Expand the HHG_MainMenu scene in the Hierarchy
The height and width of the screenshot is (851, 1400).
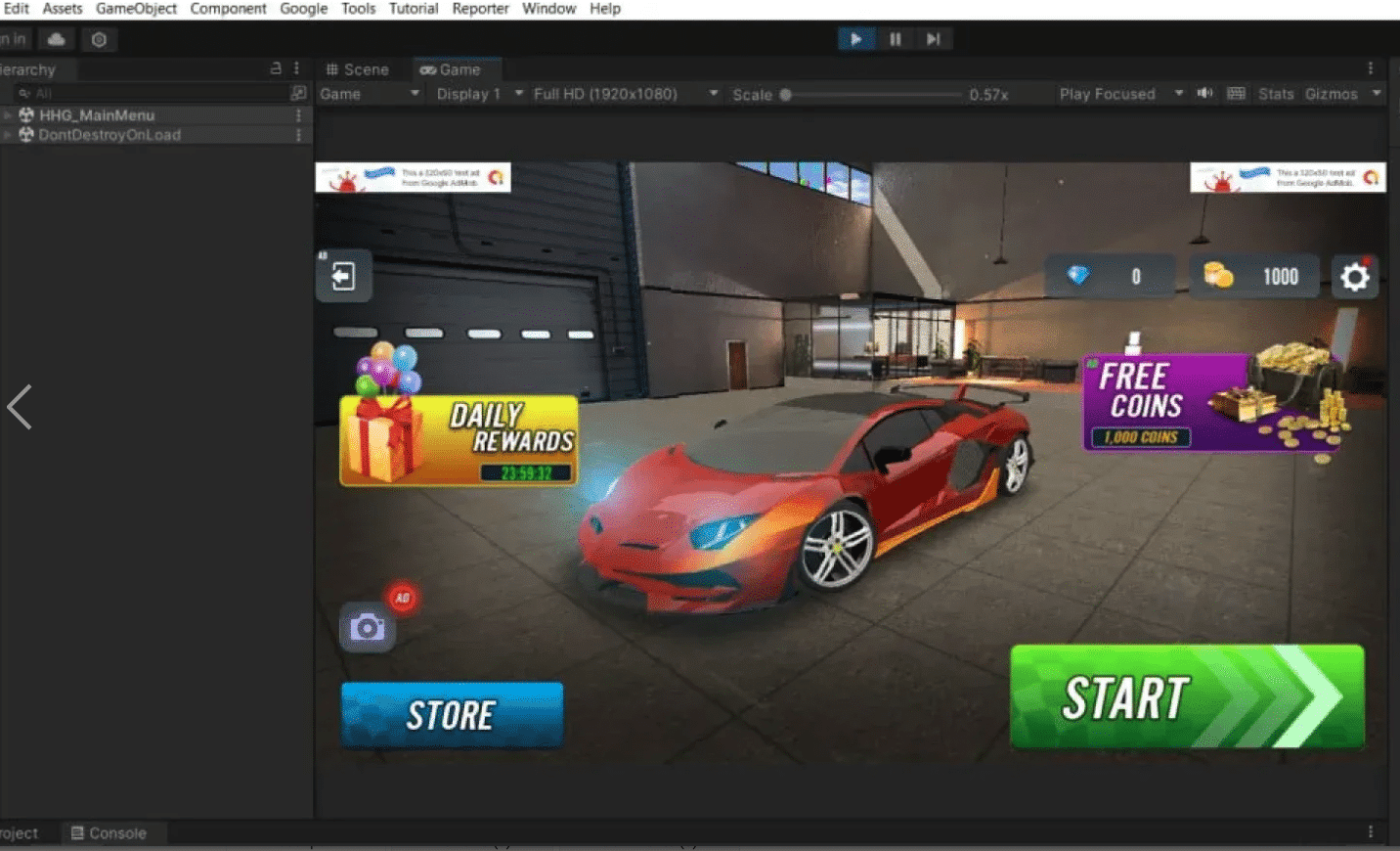point(8,115)
